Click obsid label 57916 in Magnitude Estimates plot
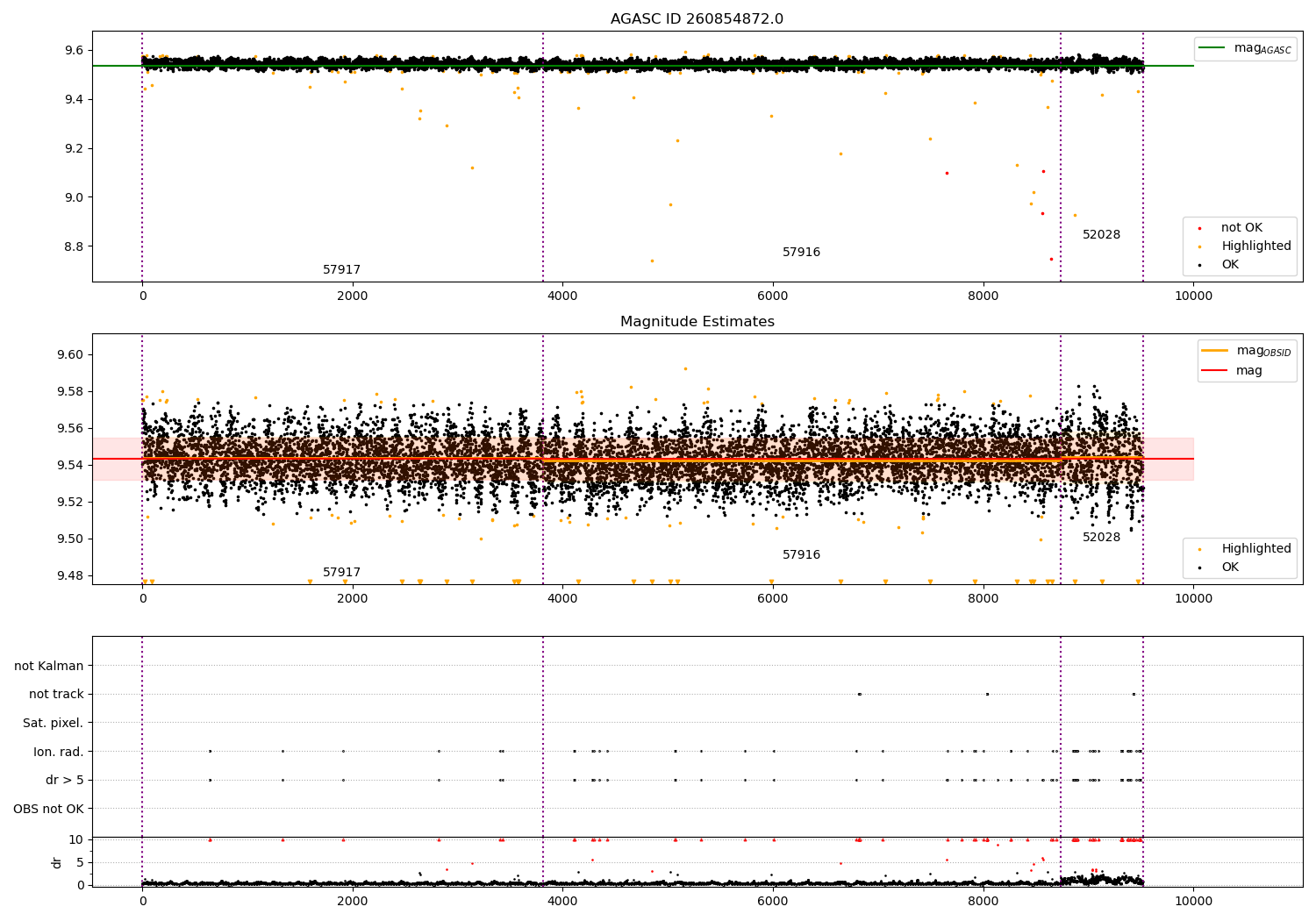This screenshot has width=1316, height=921. [801, 555]
